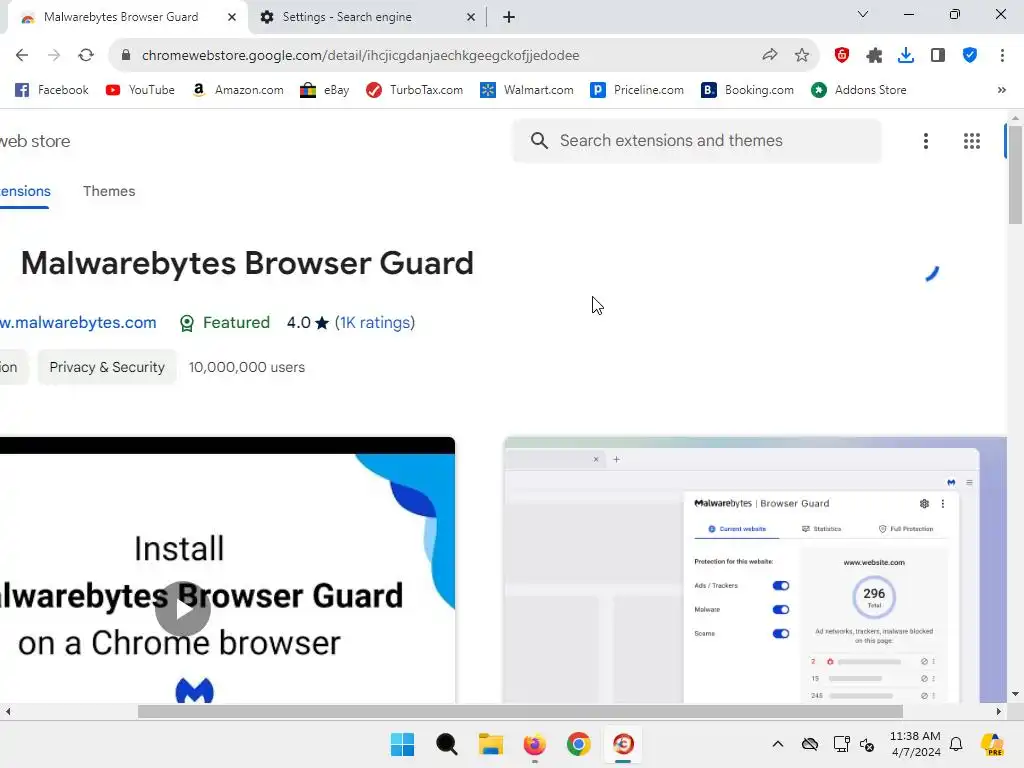Reload the current page
This screenshot has height=768, width=1024.
86,56
